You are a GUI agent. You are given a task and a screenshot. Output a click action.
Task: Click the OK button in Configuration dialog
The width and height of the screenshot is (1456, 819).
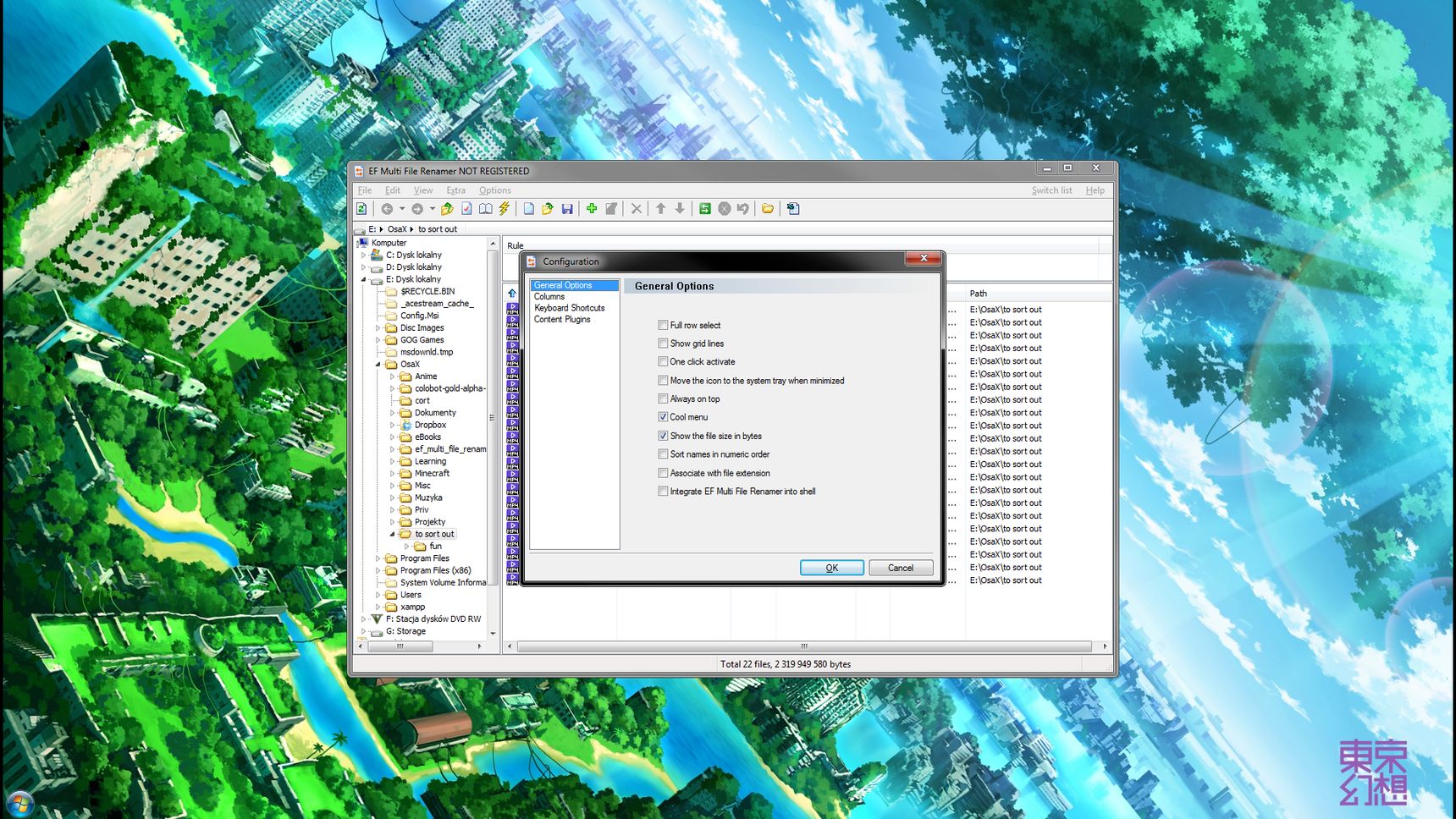pyautogui.click(x=832, y=568)
